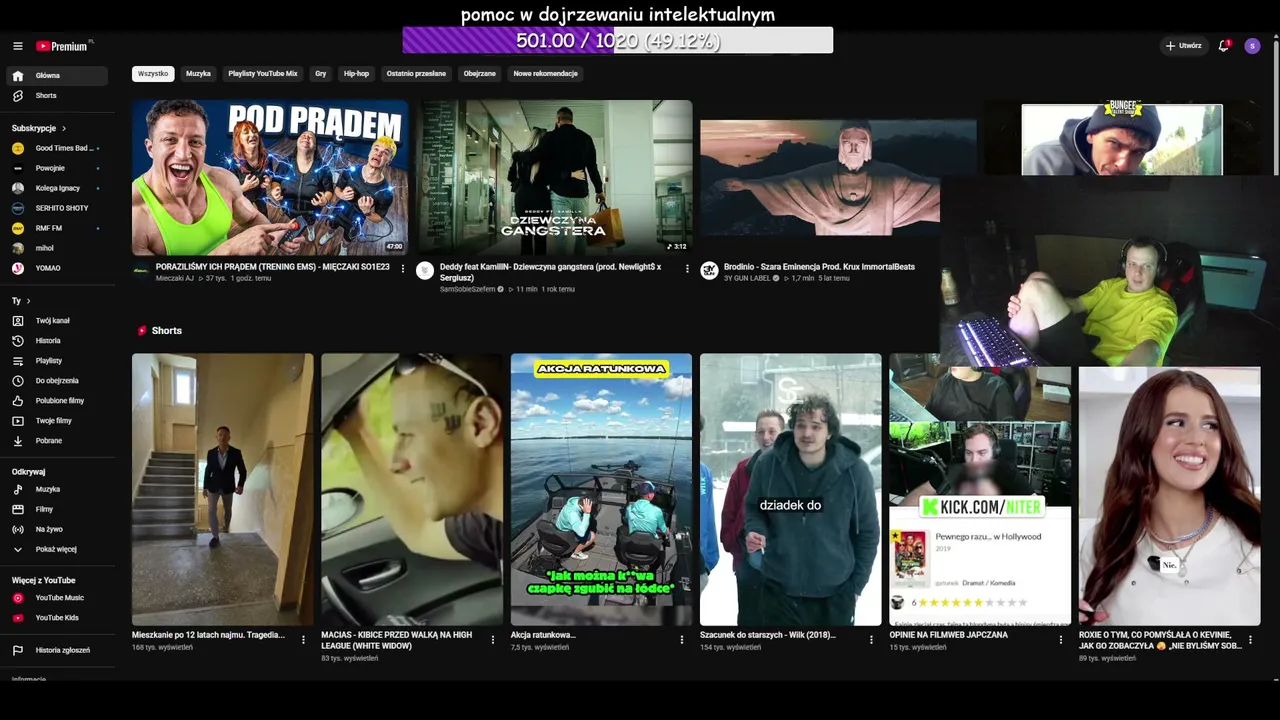
Task: Open the hamburger guide menu
Action: [x=17, y=46]
